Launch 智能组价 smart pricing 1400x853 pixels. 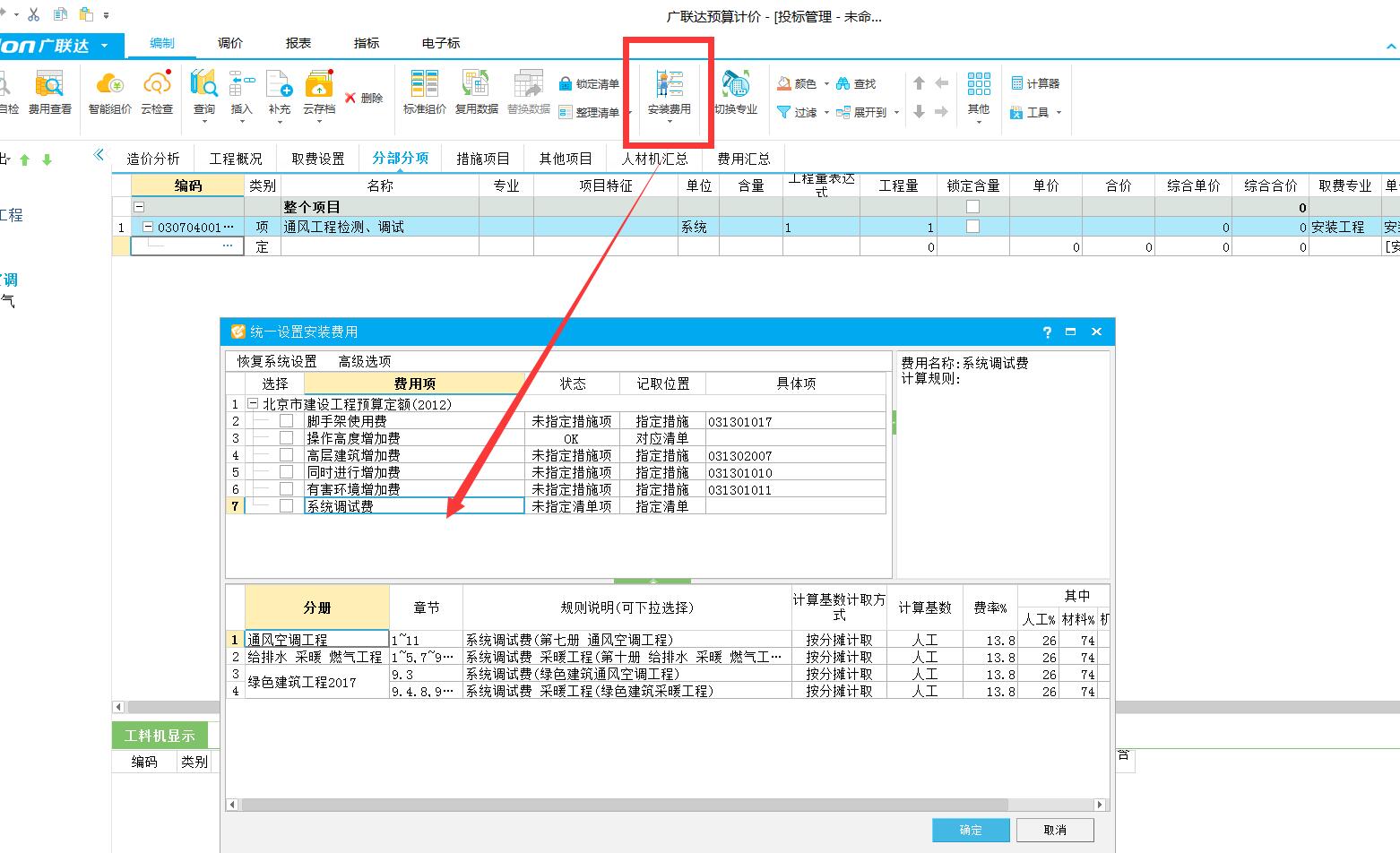pos(109,92)
